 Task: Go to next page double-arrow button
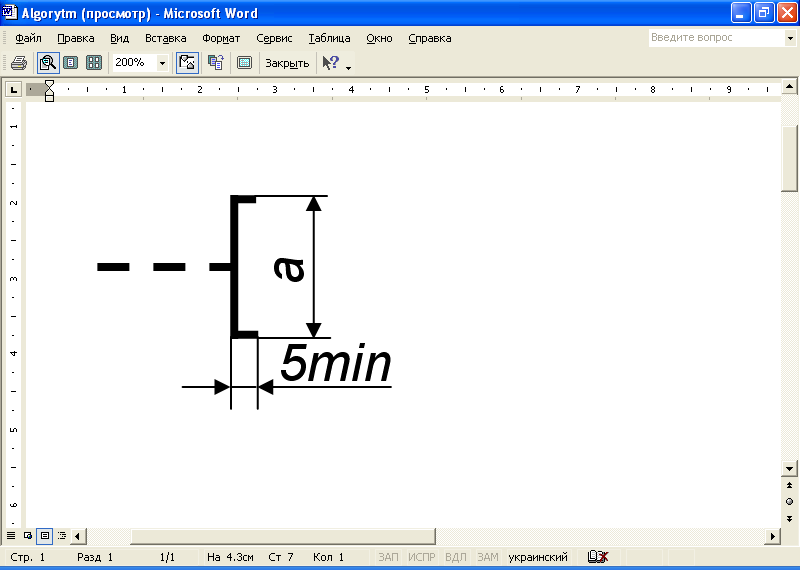[x=789, y=519]
